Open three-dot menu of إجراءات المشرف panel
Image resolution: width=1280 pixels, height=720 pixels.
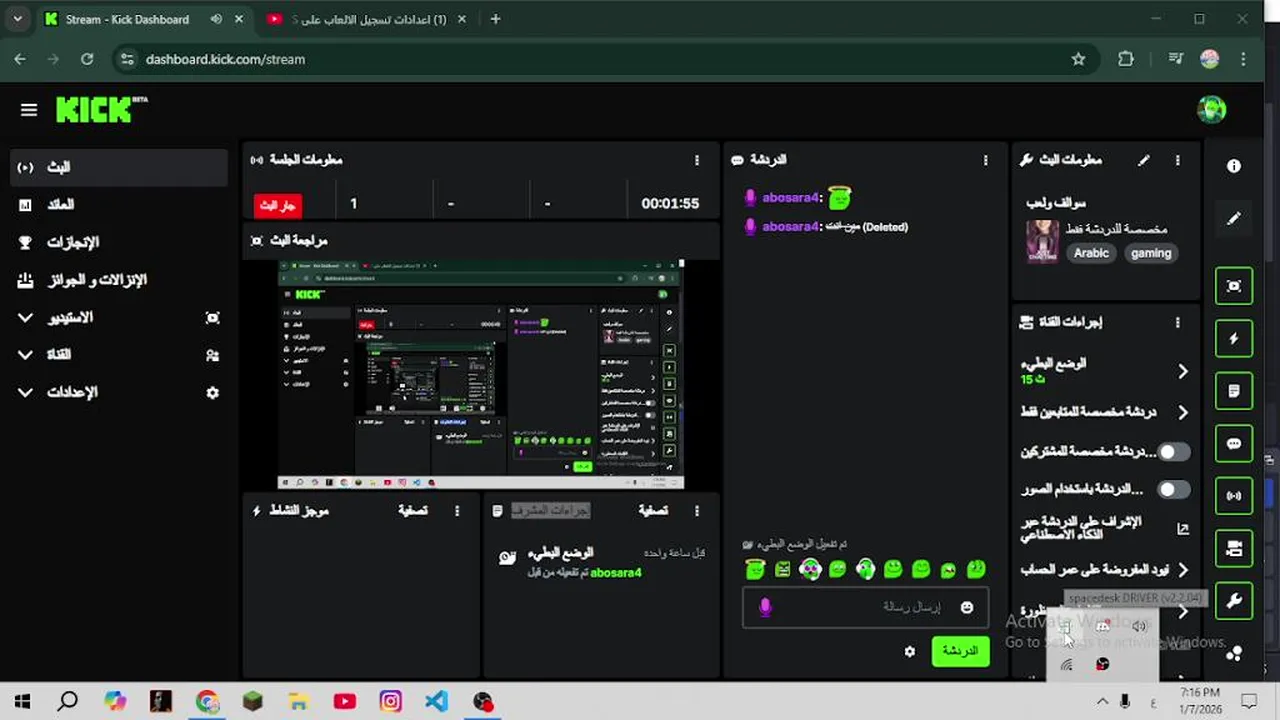697,511
